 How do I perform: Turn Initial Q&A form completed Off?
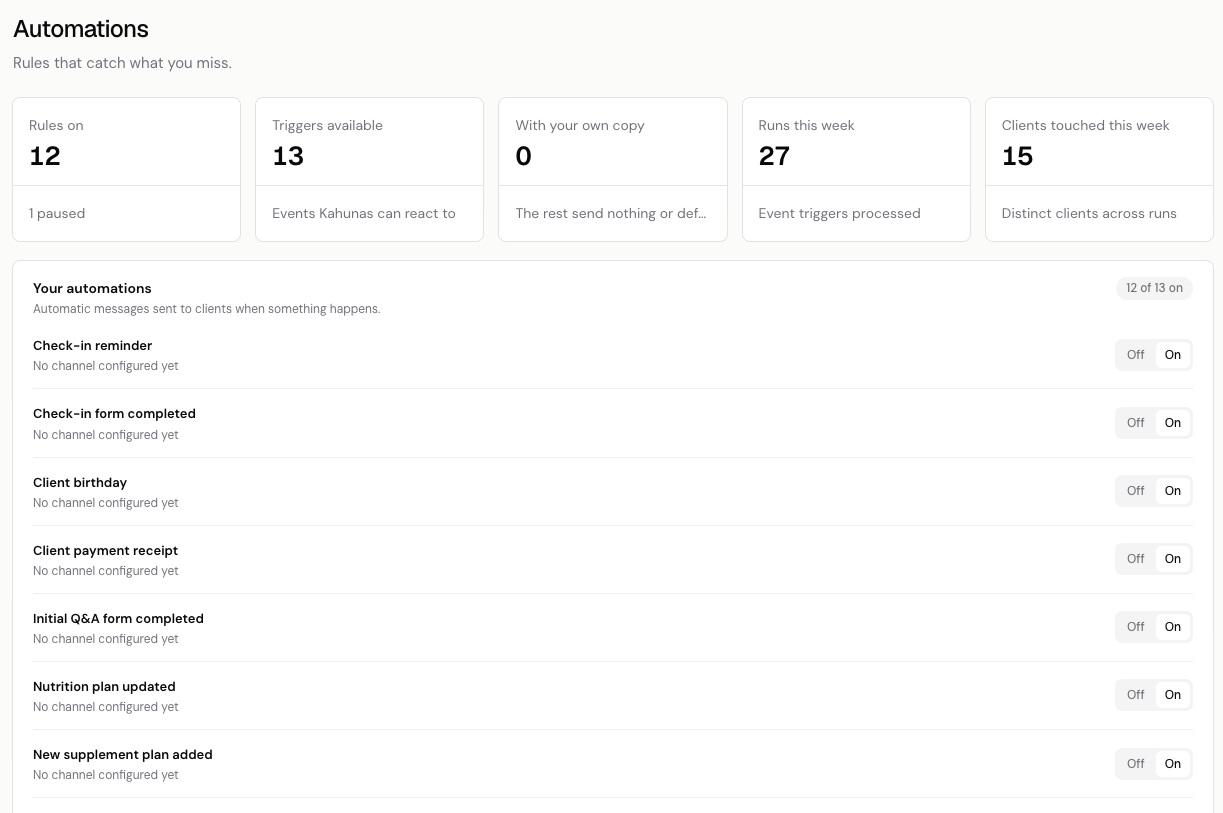click(1136, 627)
